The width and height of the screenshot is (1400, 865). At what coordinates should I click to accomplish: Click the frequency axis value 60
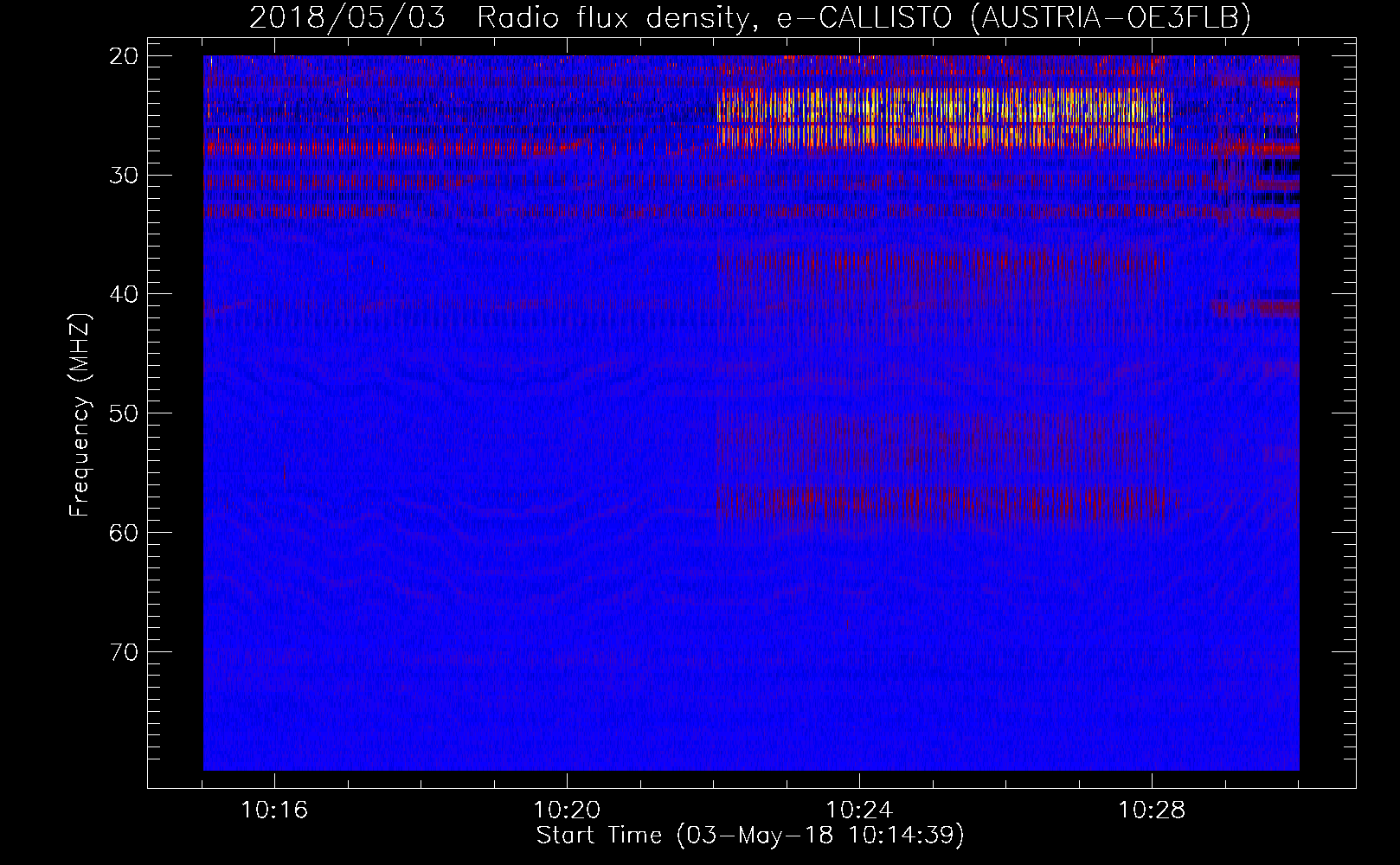[124, 533]
